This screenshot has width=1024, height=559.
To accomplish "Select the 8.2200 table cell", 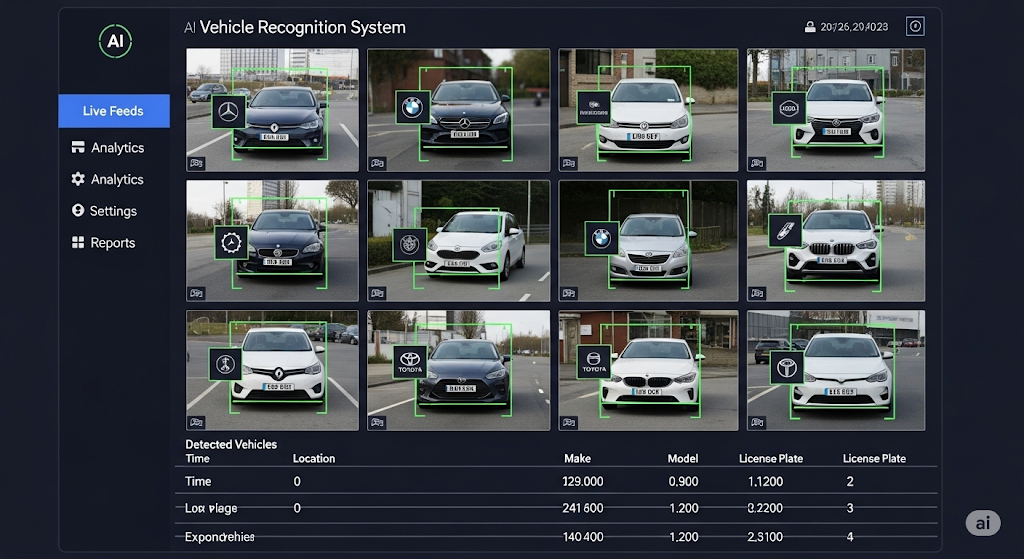I will coord(765,508).
